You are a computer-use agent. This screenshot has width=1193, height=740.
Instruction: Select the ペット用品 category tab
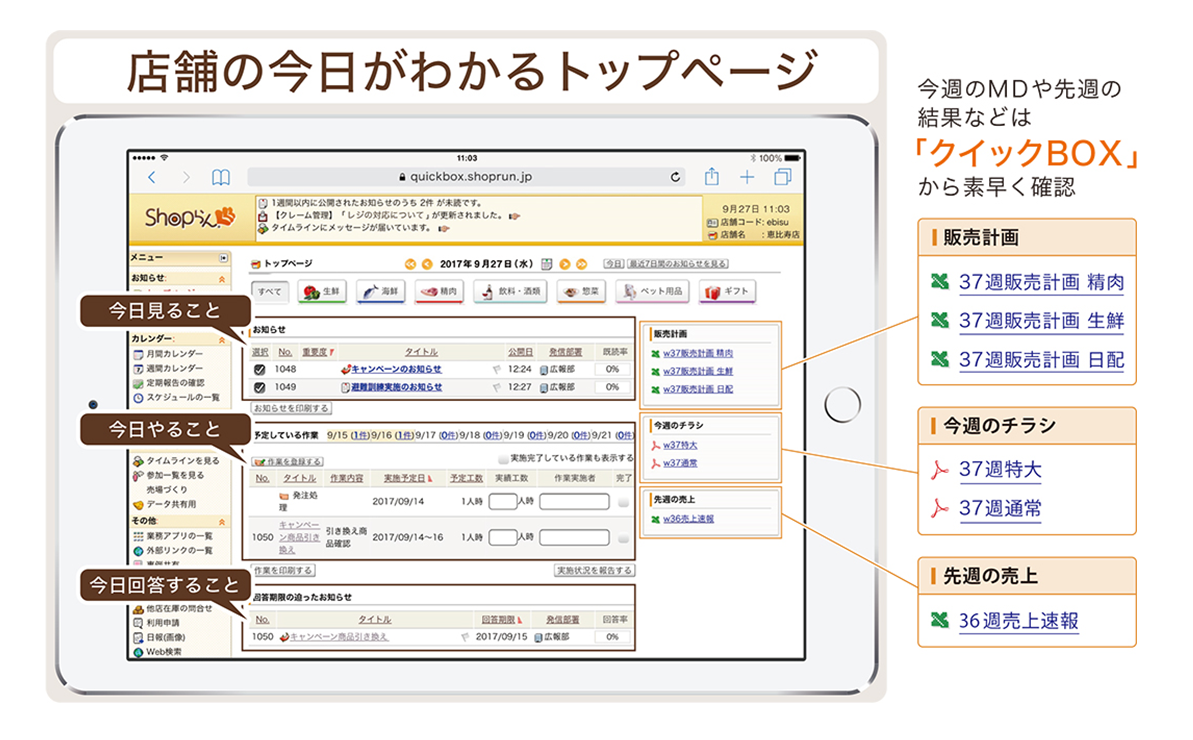[652, 291]
